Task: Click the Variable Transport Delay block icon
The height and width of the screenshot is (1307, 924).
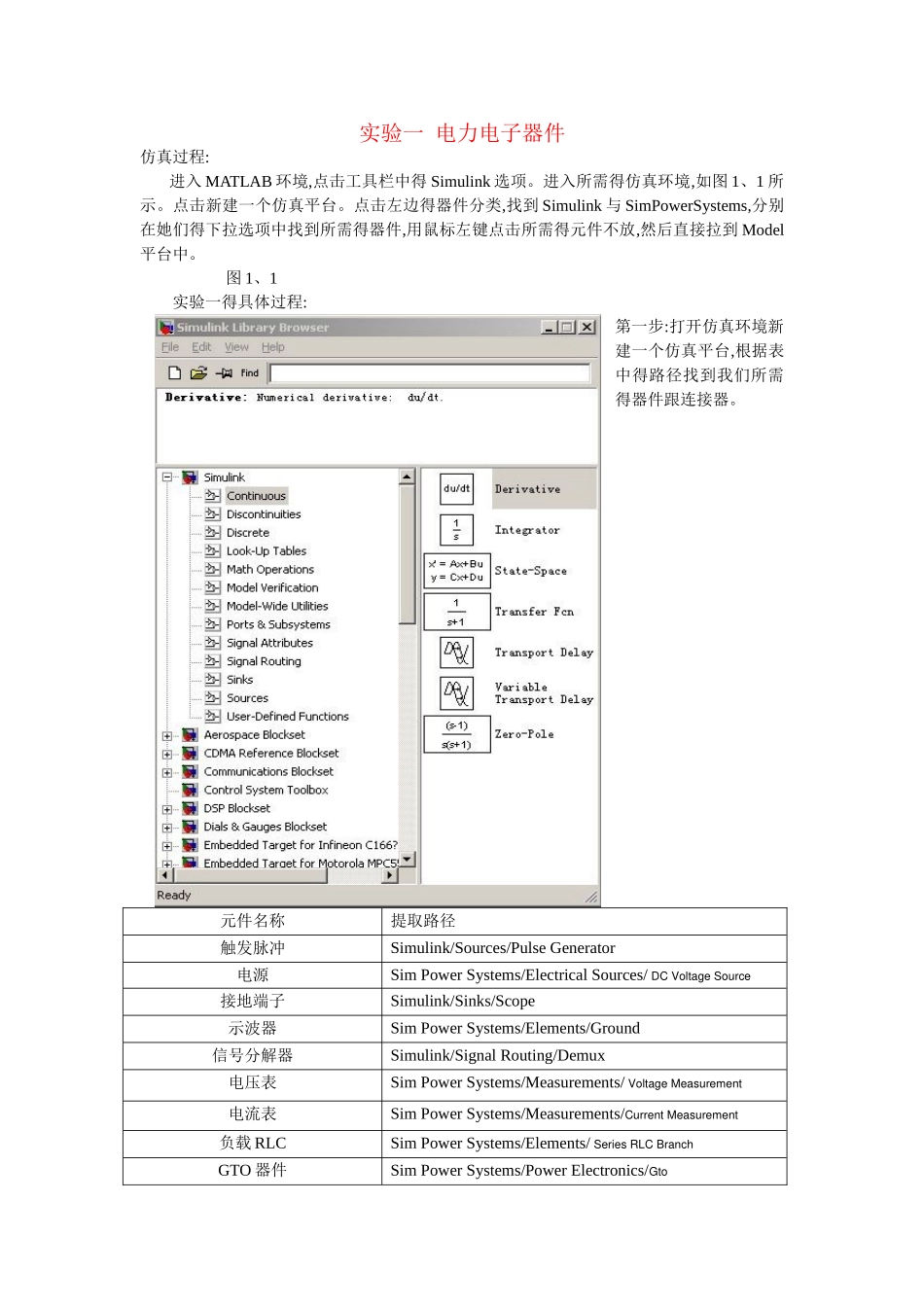Action: point(456,693)
